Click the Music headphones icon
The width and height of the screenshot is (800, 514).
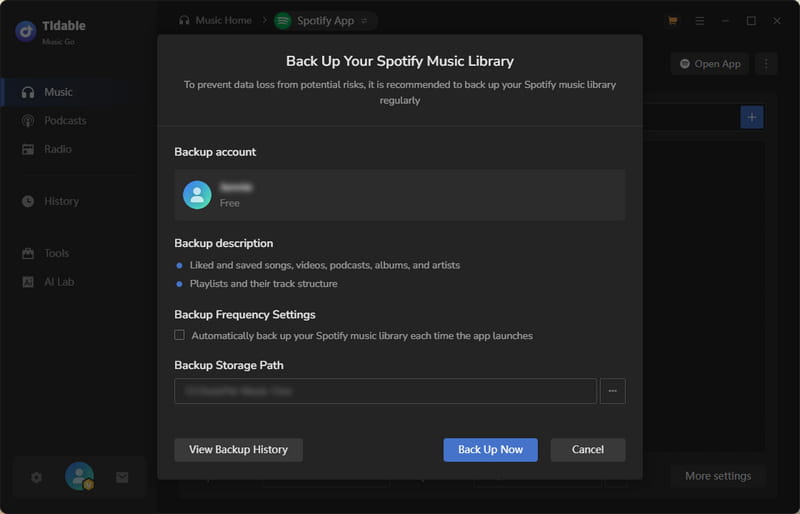(x=28, y=92)
